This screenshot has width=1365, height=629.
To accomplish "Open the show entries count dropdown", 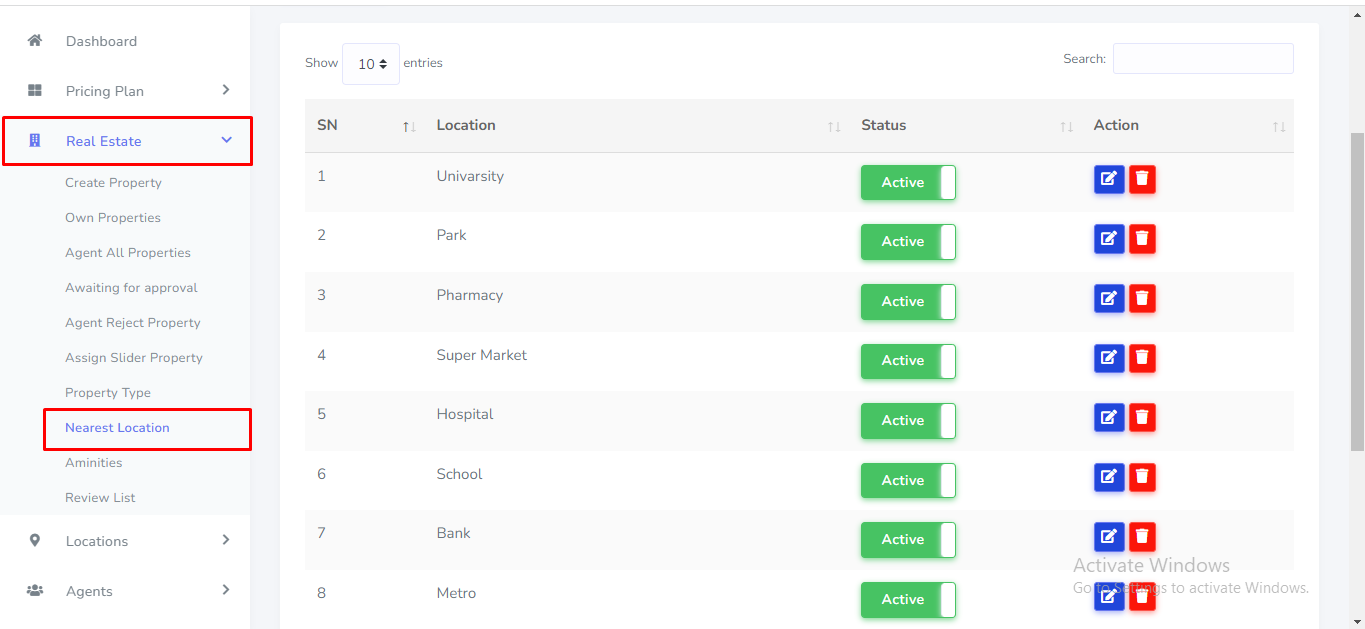I will click(x=371, y=64).
